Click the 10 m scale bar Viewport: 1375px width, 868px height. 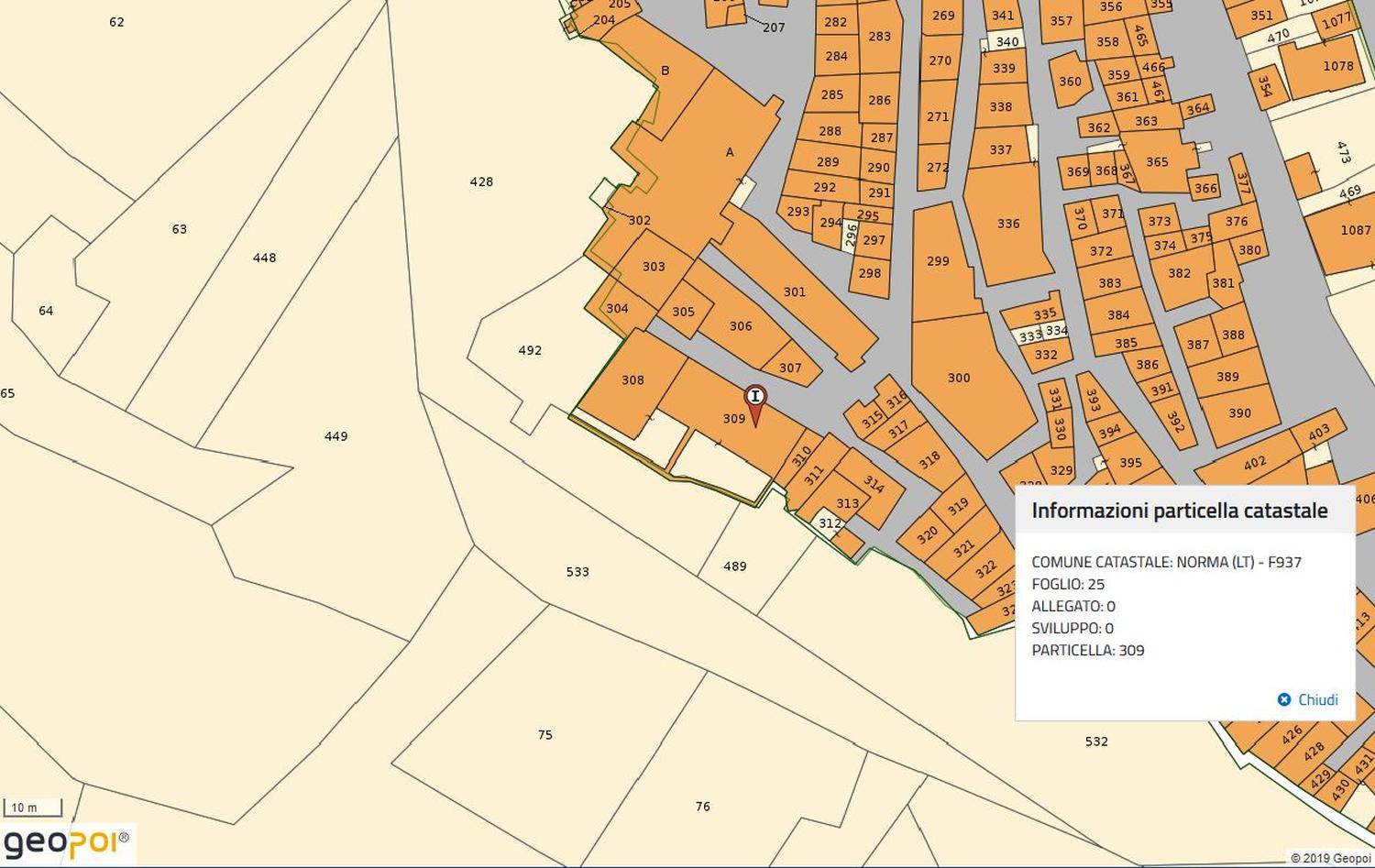click(33, 808)
